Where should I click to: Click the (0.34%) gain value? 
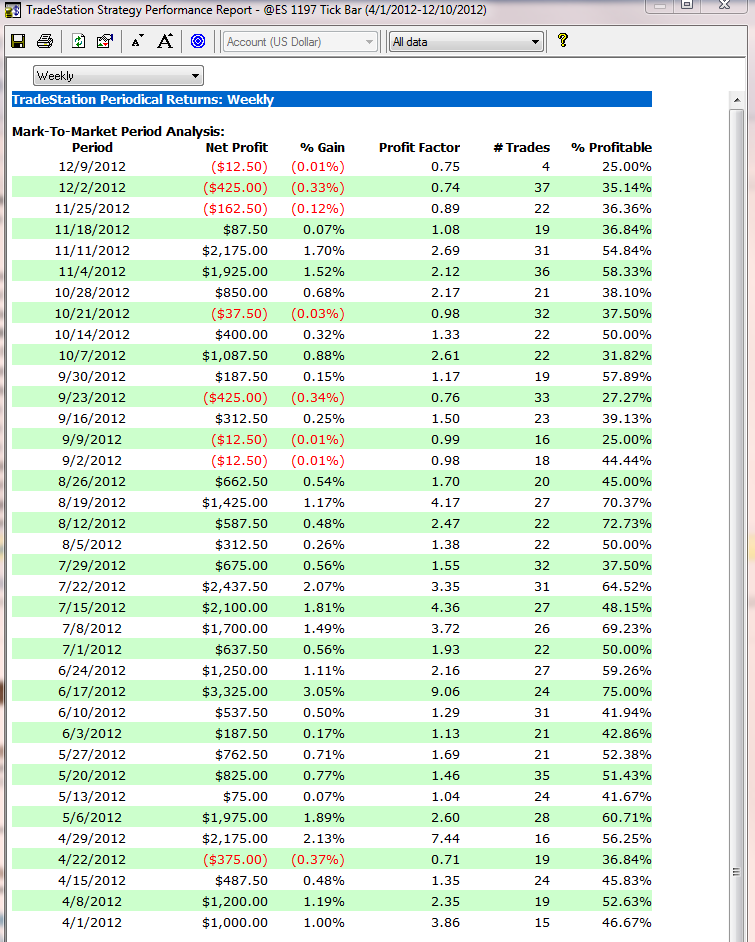[318, 398]
